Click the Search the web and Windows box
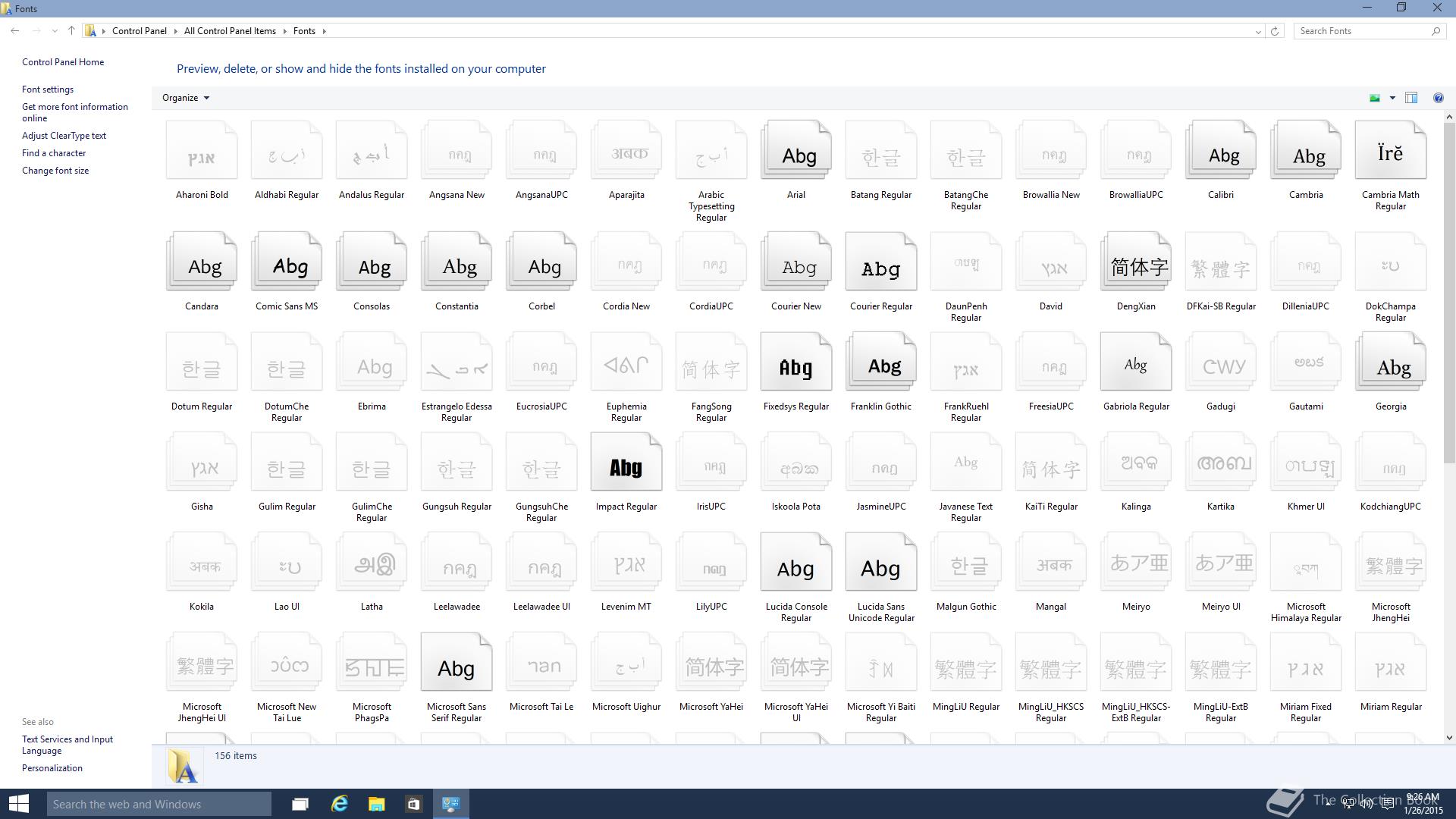This screenshot has height=819, width=1456. (158, 804)
